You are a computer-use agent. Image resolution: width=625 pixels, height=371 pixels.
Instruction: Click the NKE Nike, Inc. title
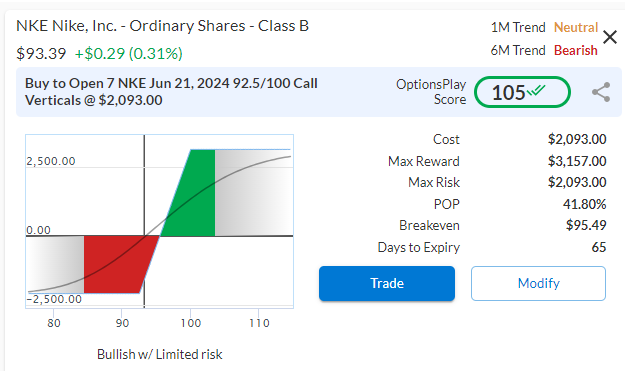(x=162, y=26)
